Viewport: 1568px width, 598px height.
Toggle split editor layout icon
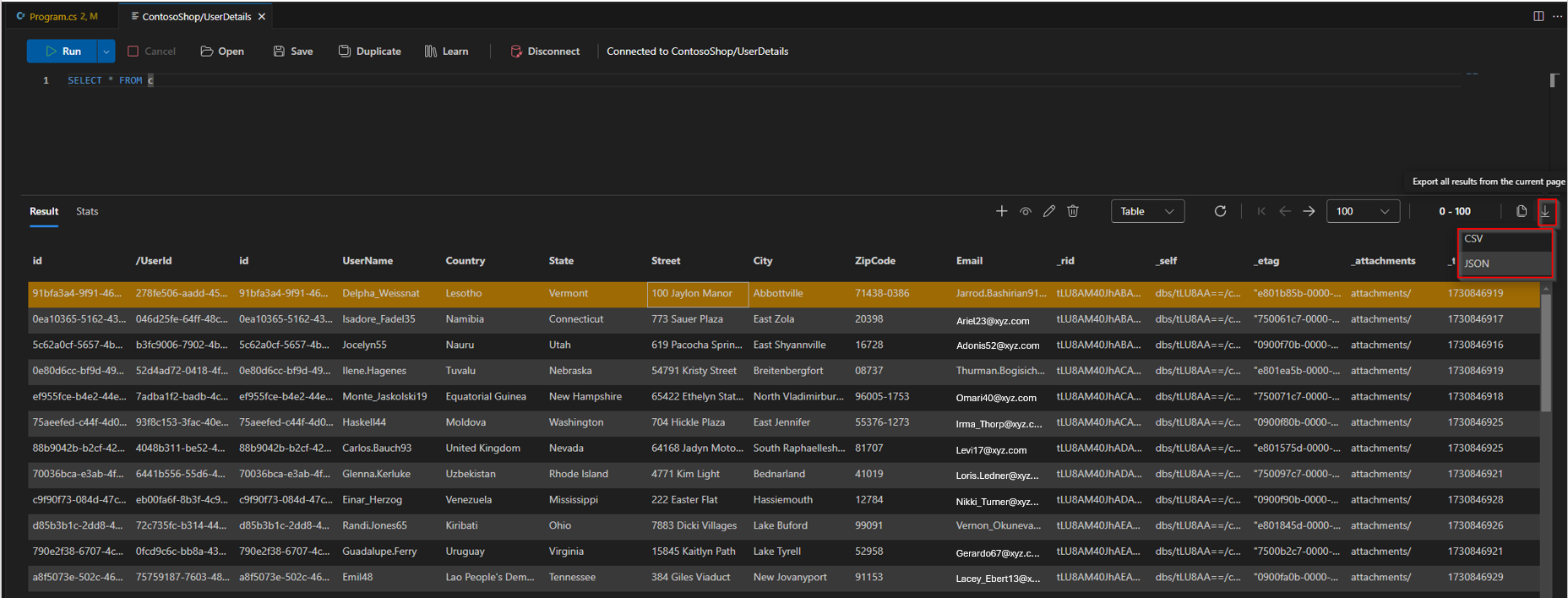[x=1538, y=16]
